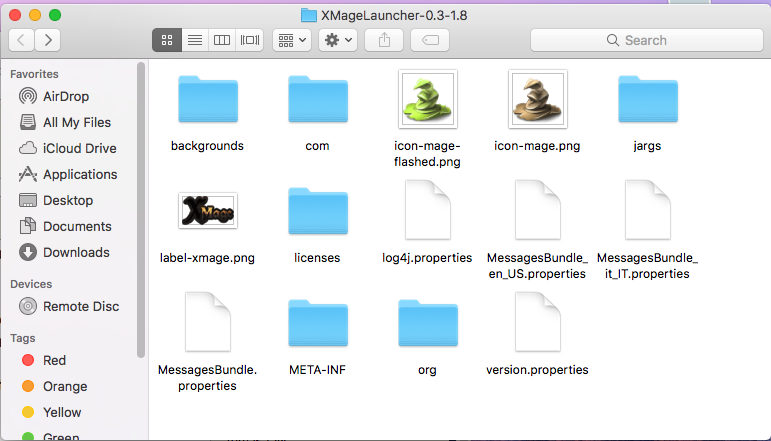Go to Downloads in the sidebar
Image resolution: width=771 pixels, height=441 pixels.
coord(76,252)
